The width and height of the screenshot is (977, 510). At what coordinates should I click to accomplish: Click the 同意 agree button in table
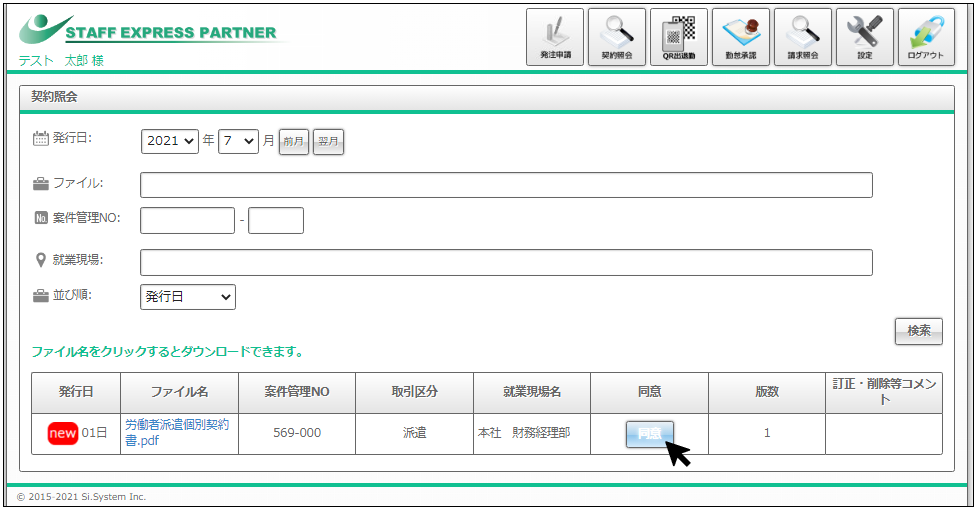pyautogui.click(x=650, y=434)
